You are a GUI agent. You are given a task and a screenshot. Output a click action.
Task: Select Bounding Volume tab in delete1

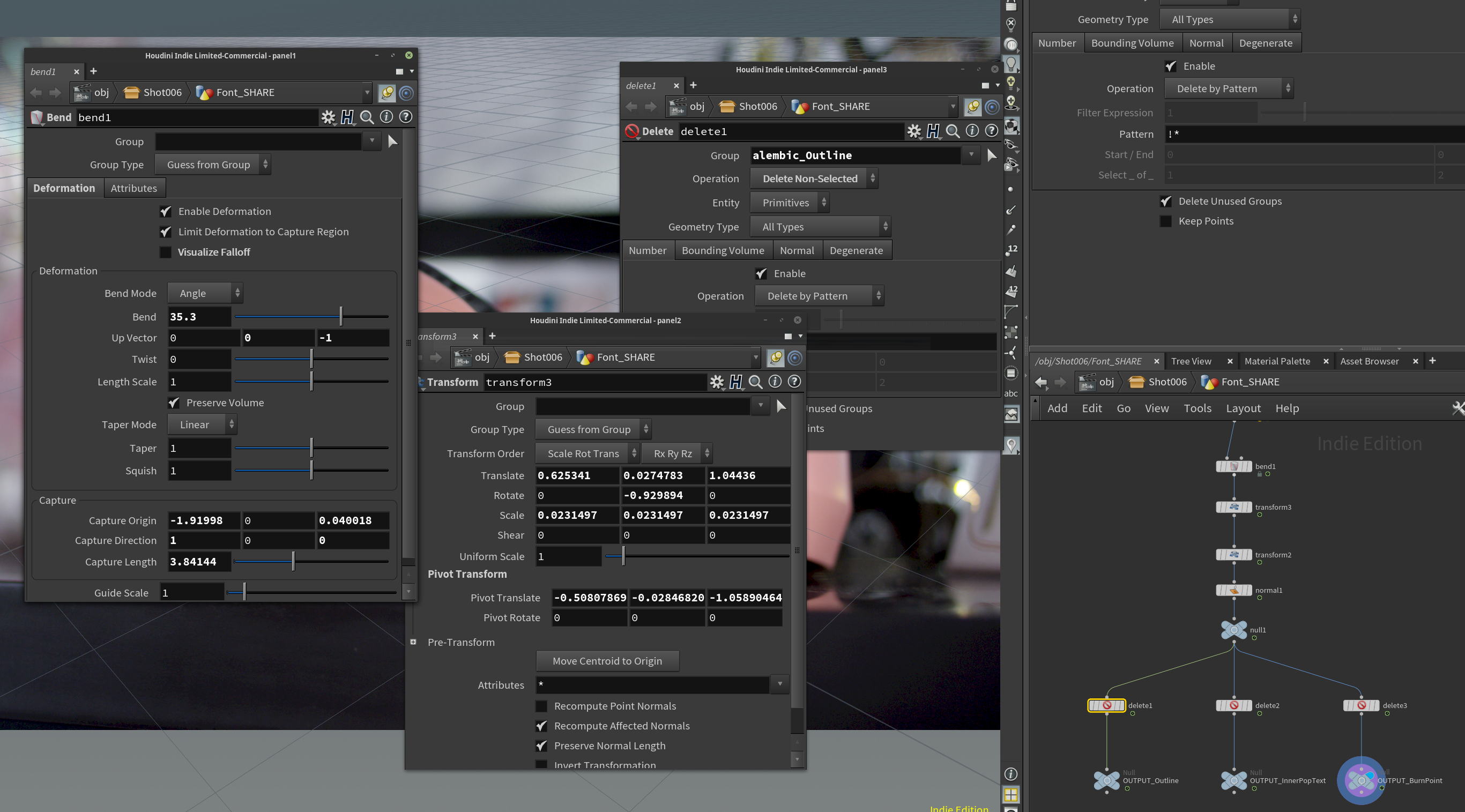(723, 250)
